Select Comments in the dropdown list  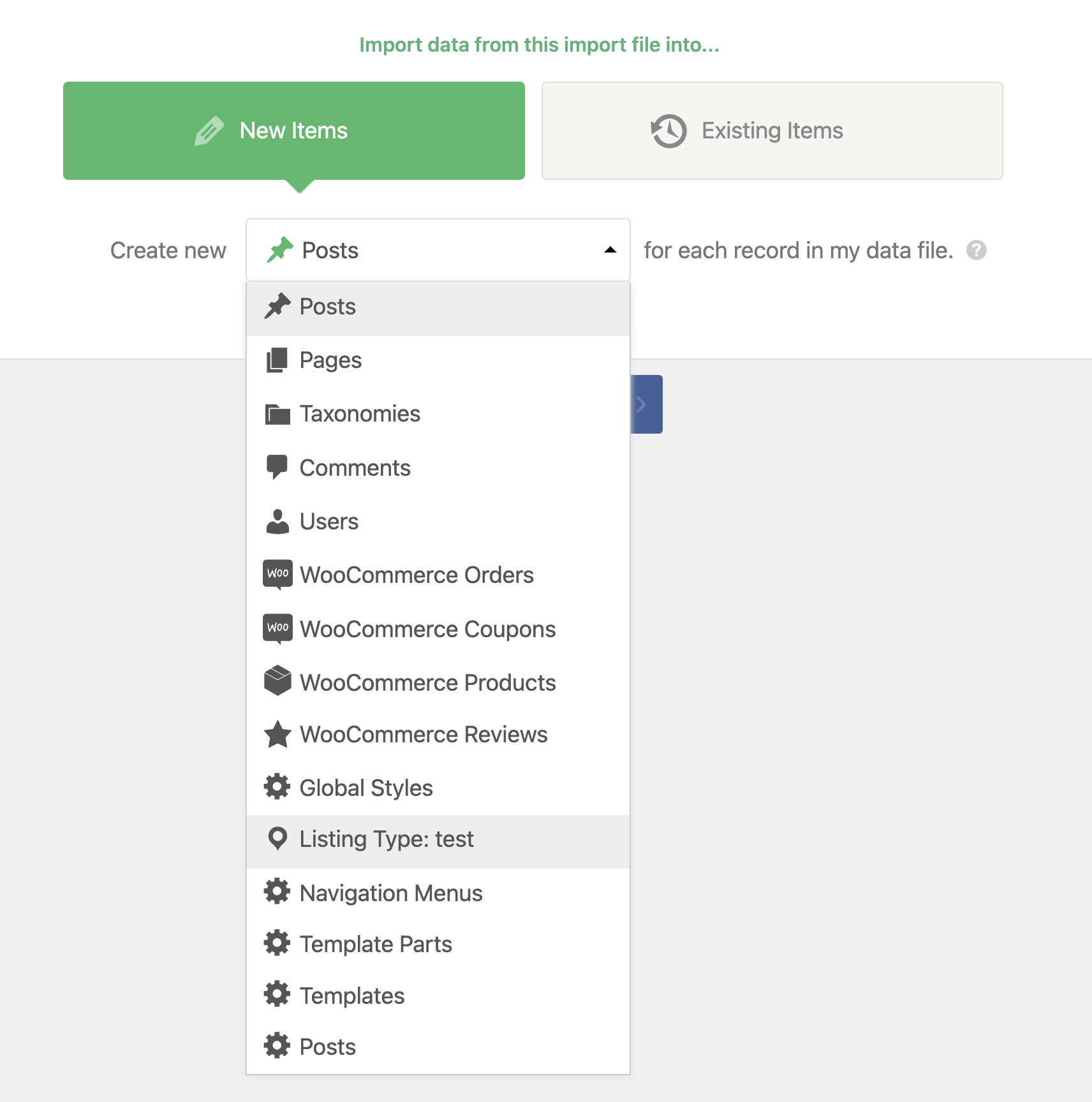pos(438,467)
